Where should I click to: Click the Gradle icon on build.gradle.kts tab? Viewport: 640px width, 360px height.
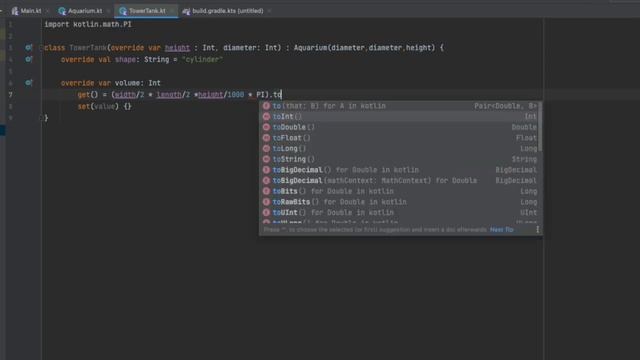tap(187, 11)
